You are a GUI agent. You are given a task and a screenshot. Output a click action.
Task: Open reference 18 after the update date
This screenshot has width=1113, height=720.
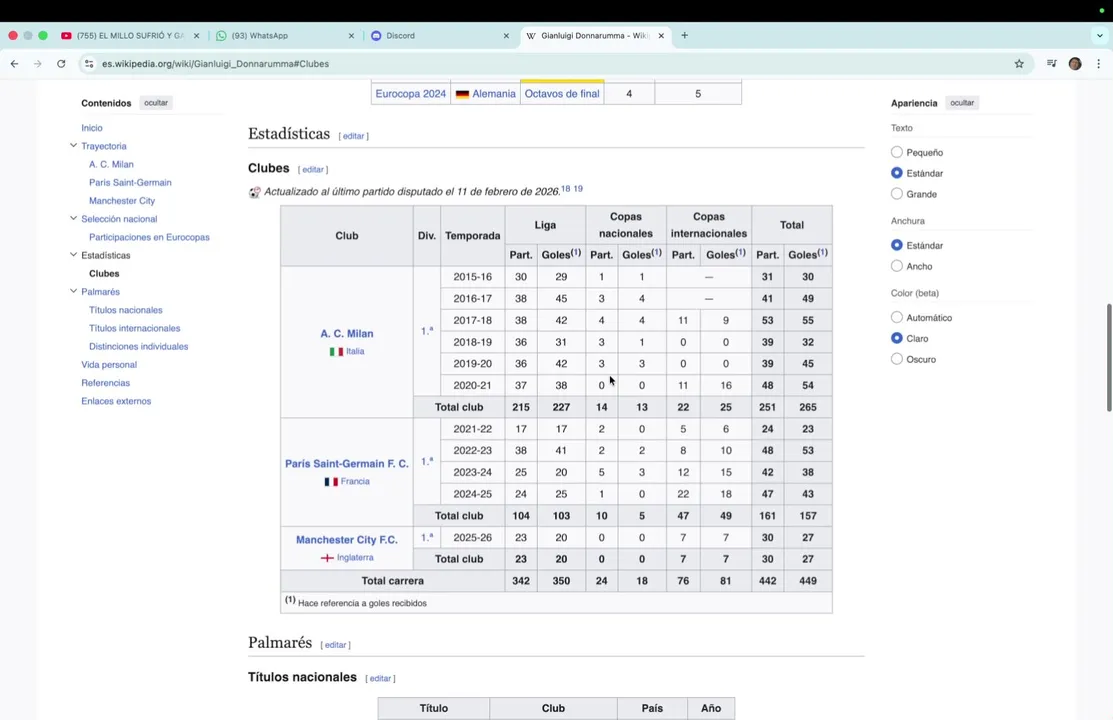point(566,189)
